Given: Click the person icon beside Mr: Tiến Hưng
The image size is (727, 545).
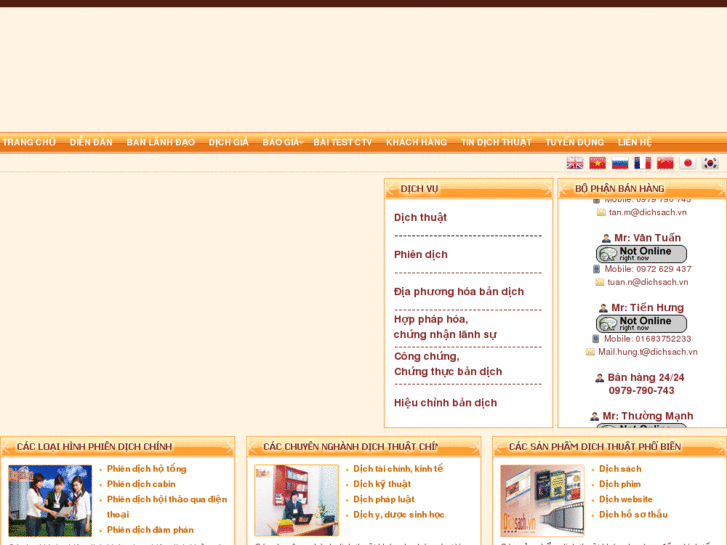Looking at the screenshot, I should [603, 308].
